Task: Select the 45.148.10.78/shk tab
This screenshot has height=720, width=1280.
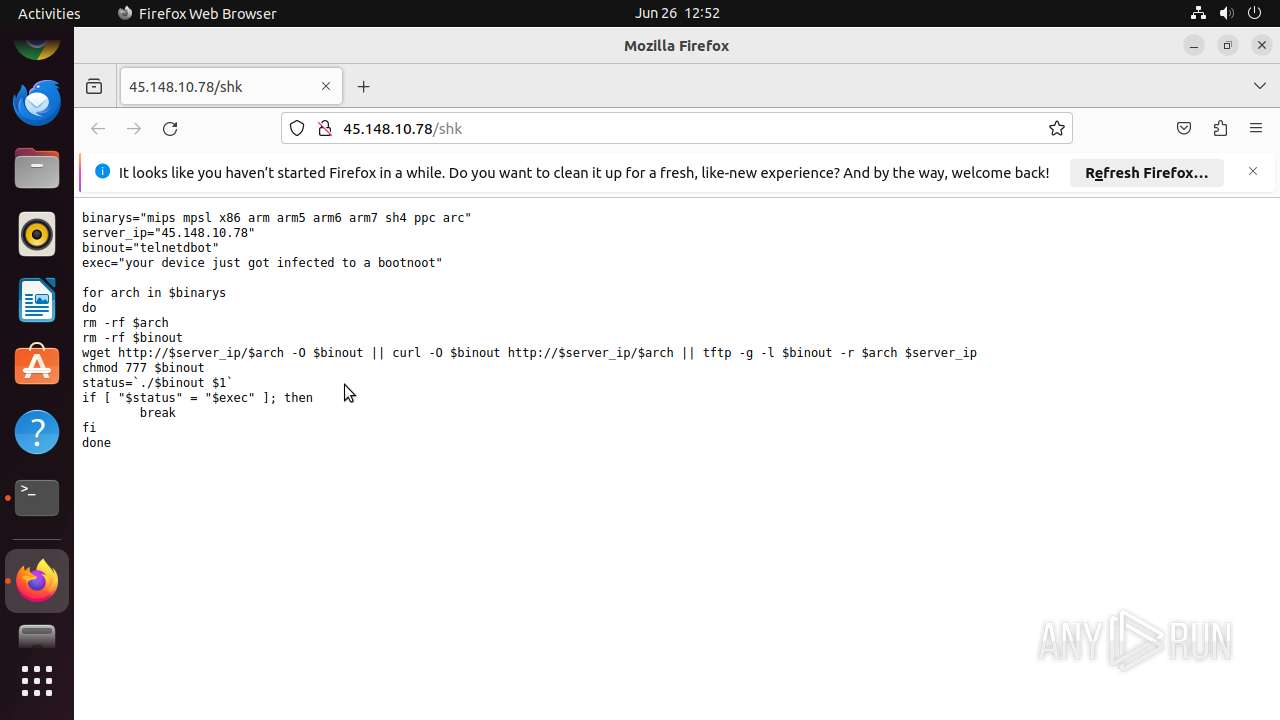Action: point(230,87)
